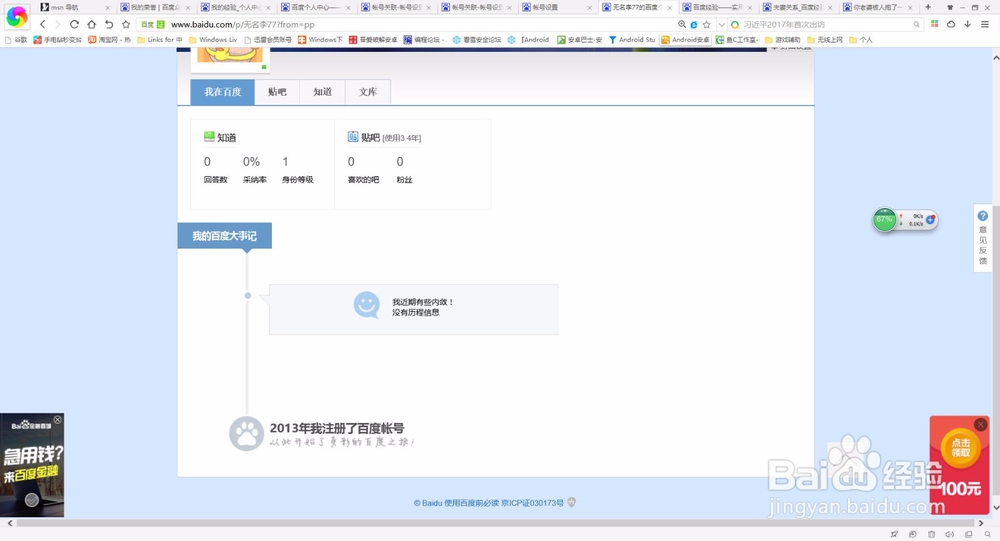Click the zoom magnifier in status bar

pos(987,534)
